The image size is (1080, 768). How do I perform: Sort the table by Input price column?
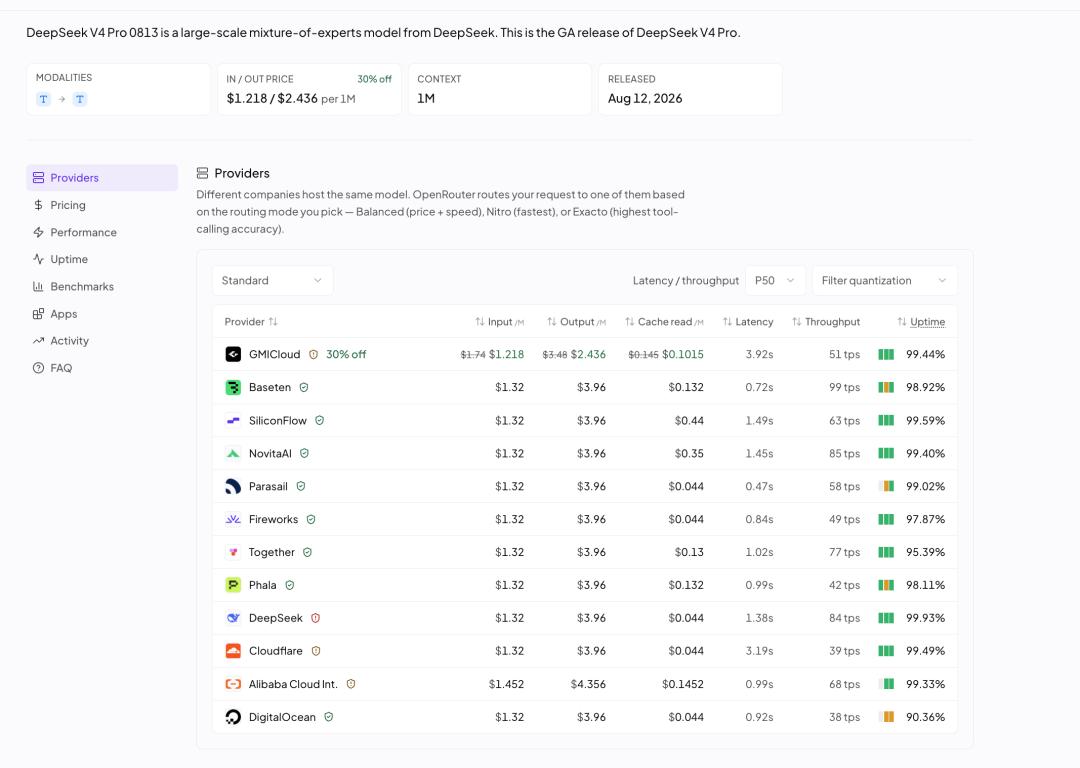[499, 322]
